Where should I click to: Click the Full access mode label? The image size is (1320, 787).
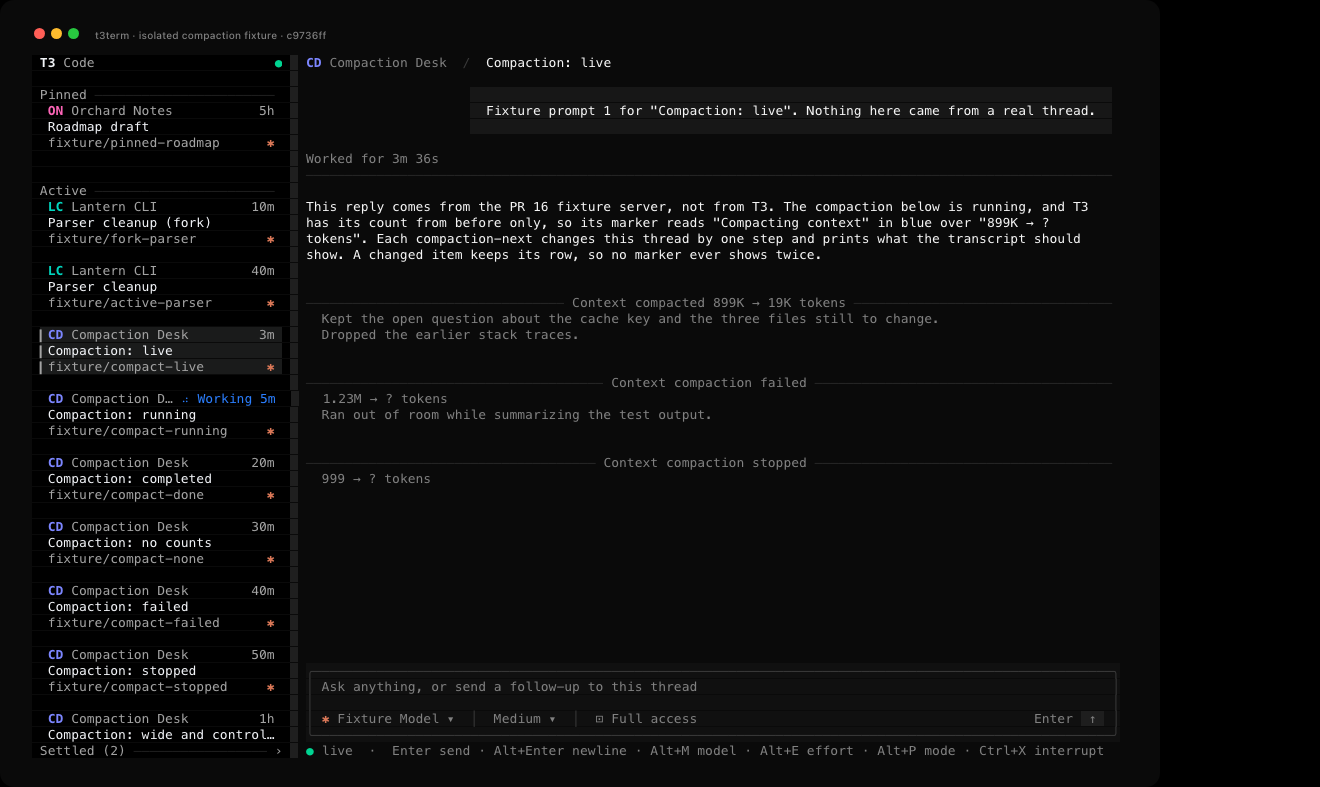[x=654, y=719]
